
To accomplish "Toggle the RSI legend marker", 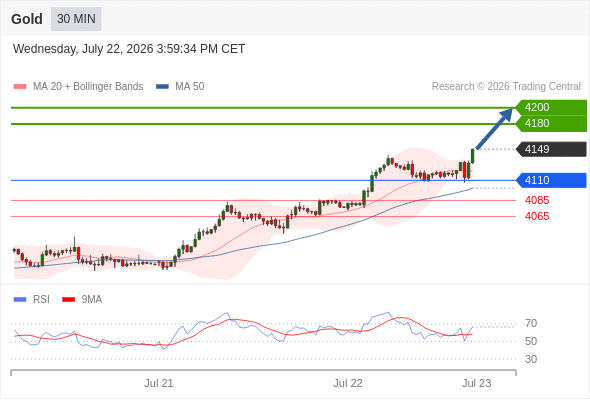I will [x=20, y=300].
